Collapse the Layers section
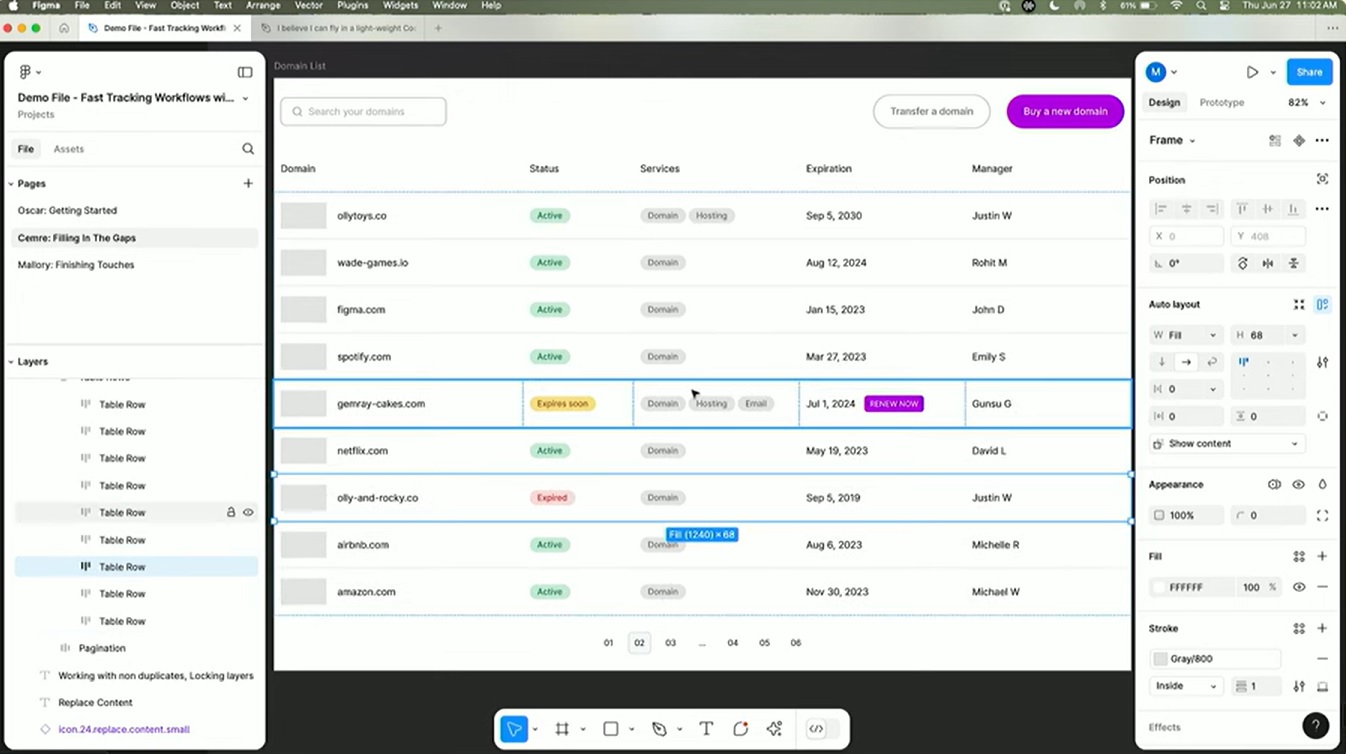 [x=11, y=362]
